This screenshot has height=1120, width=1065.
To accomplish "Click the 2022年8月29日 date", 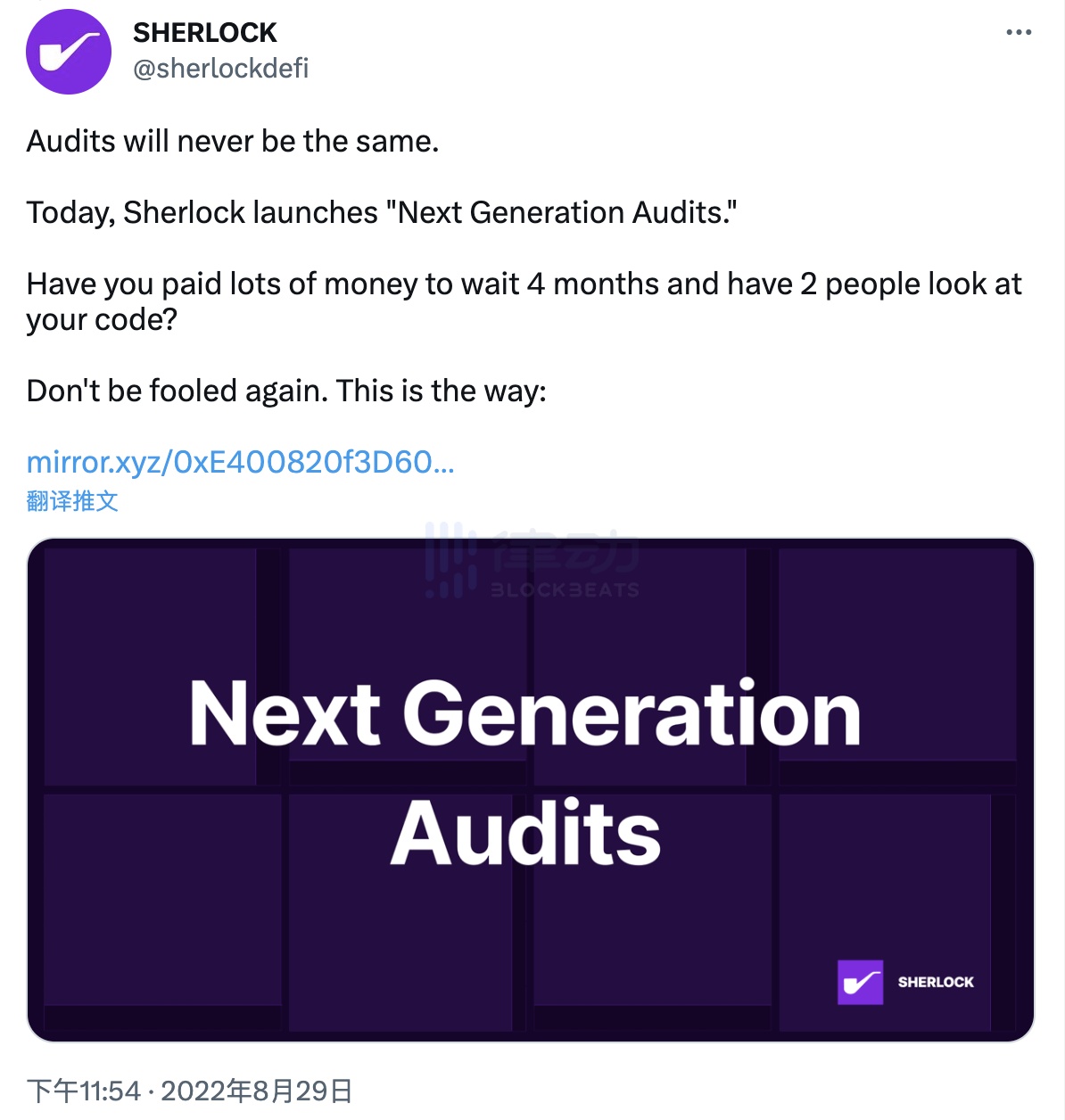I will pos(257,1091).
